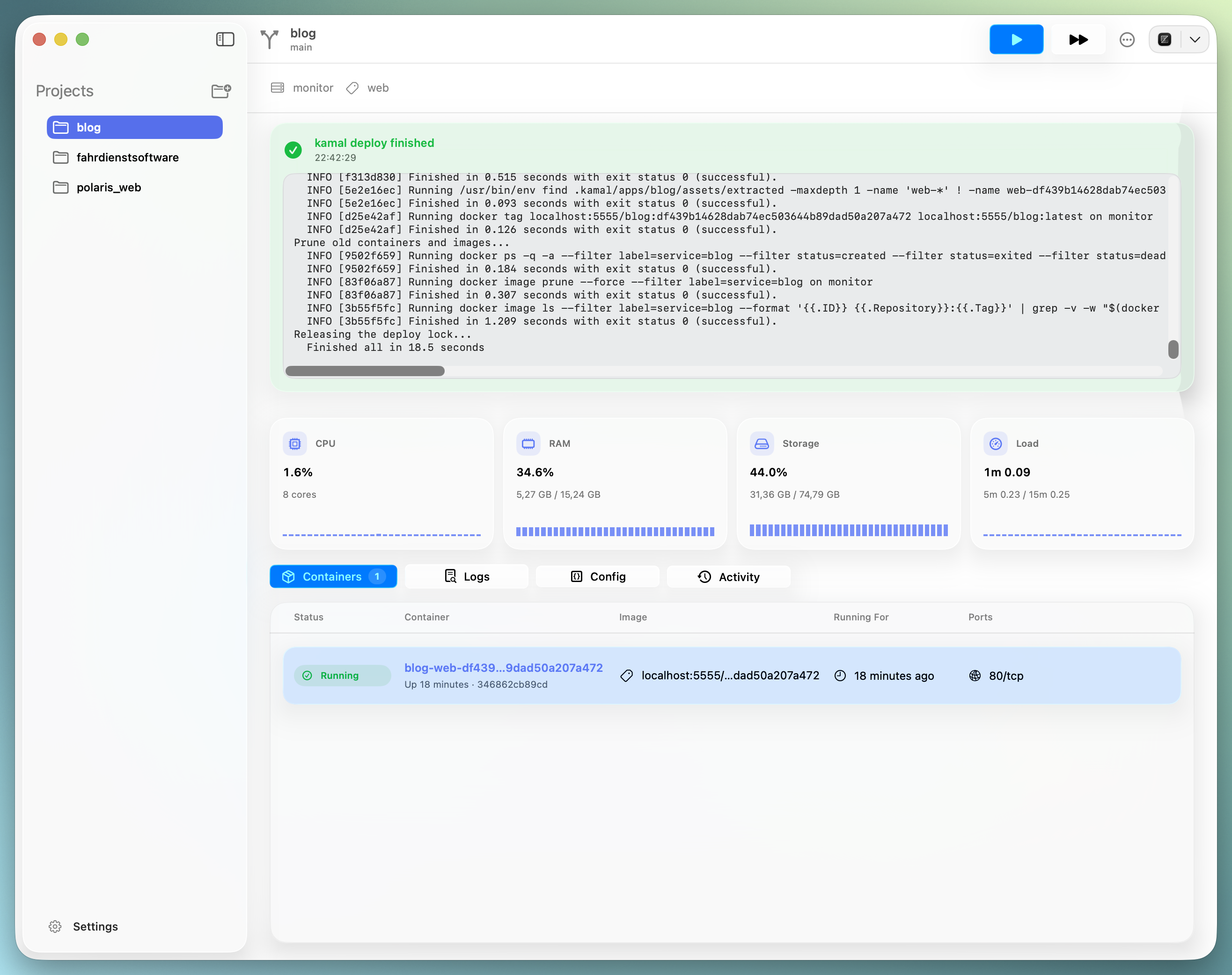Click the globe icon beside 80/tcp
Image resolution: width=1232 pixels, height=975 pixels.
point(975,675)
